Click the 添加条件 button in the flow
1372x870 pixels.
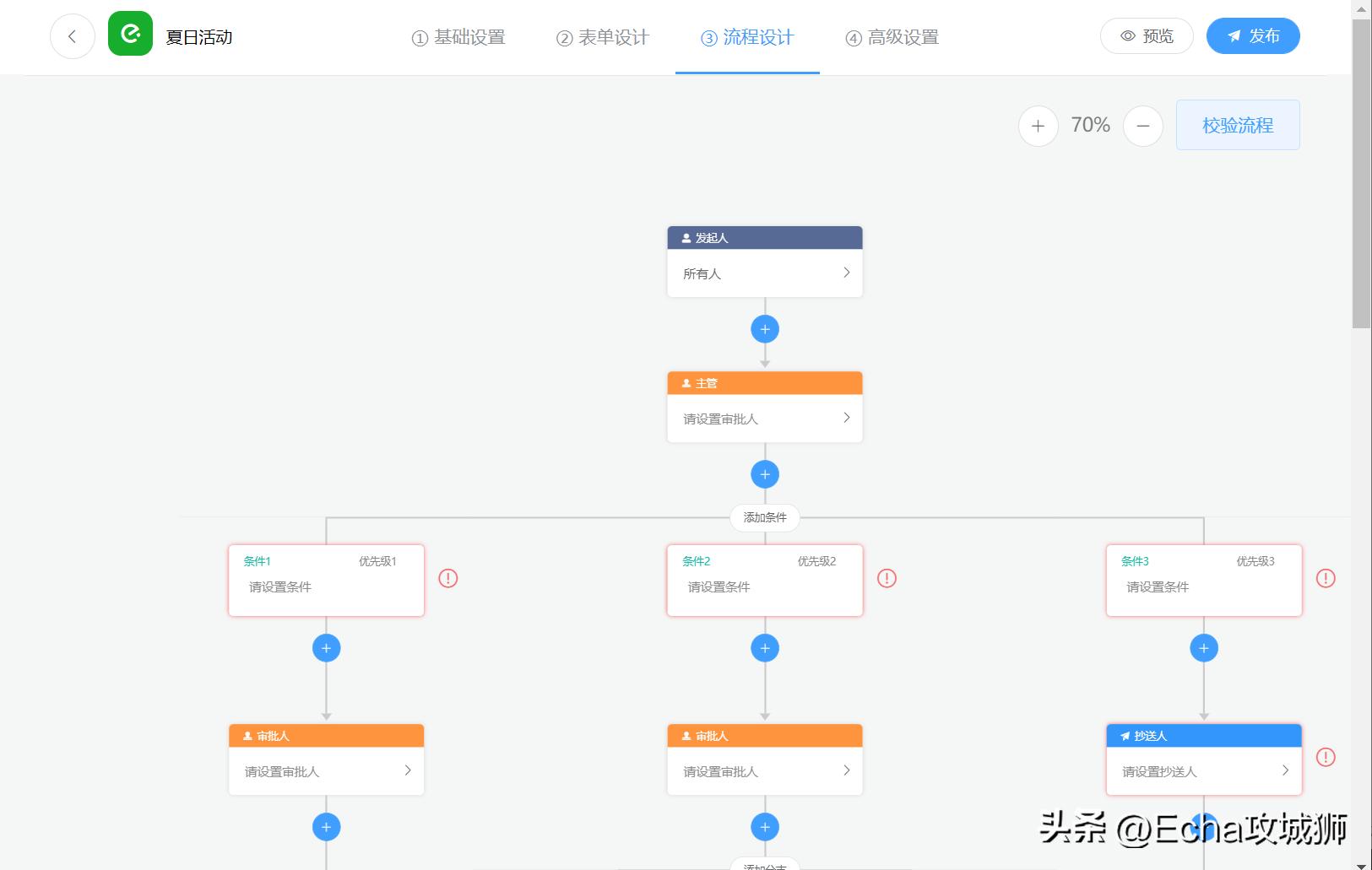764,517
